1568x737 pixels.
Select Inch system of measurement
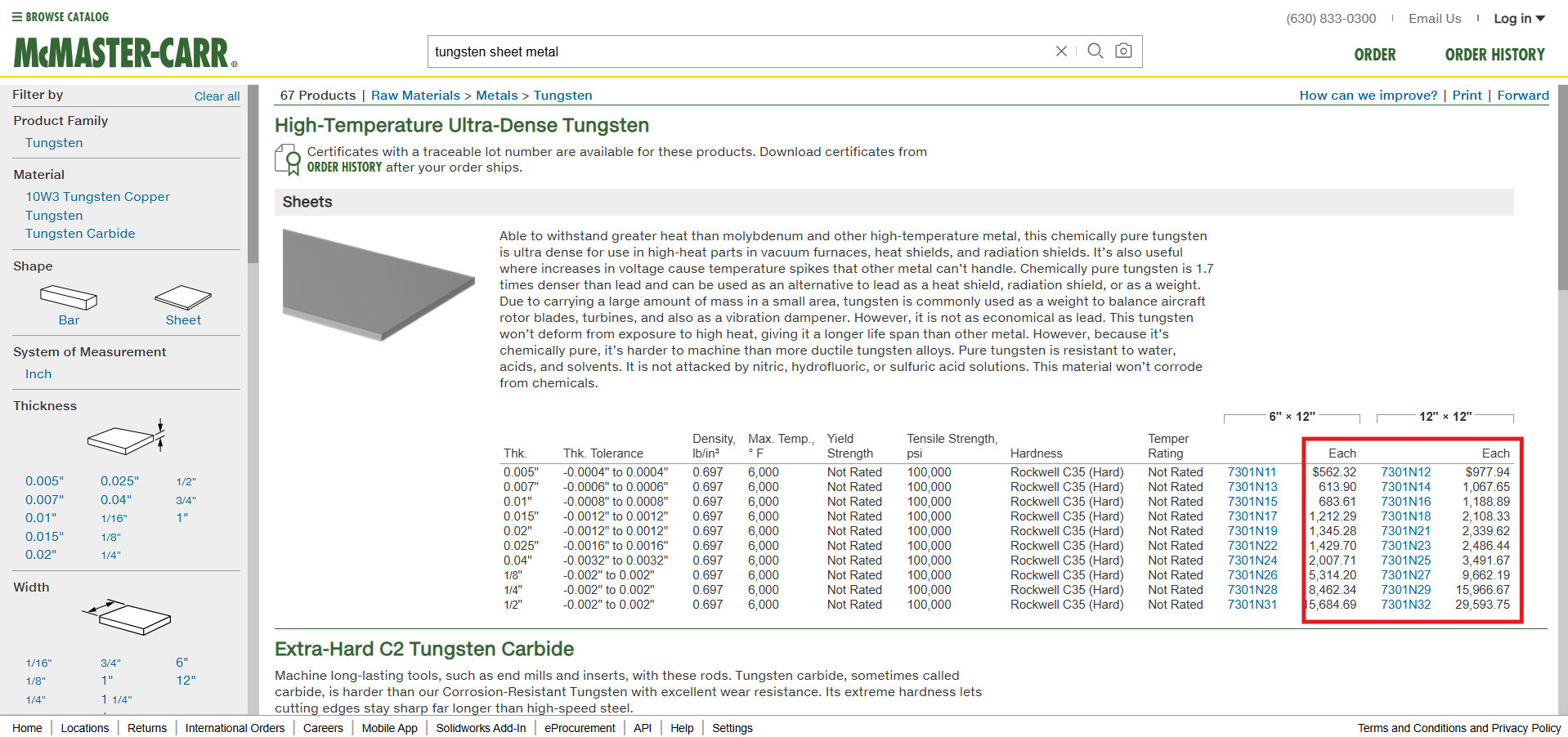pos(38,374)
